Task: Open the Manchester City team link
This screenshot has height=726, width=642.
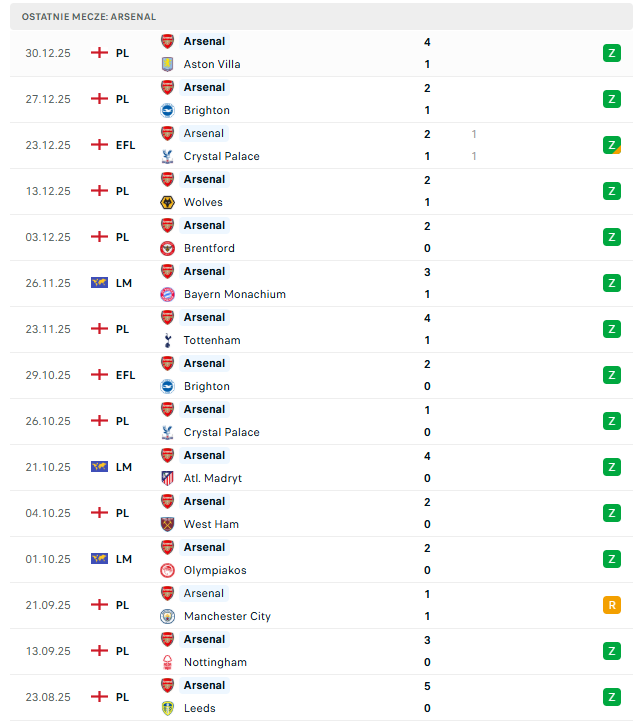Action: [227, 616]
